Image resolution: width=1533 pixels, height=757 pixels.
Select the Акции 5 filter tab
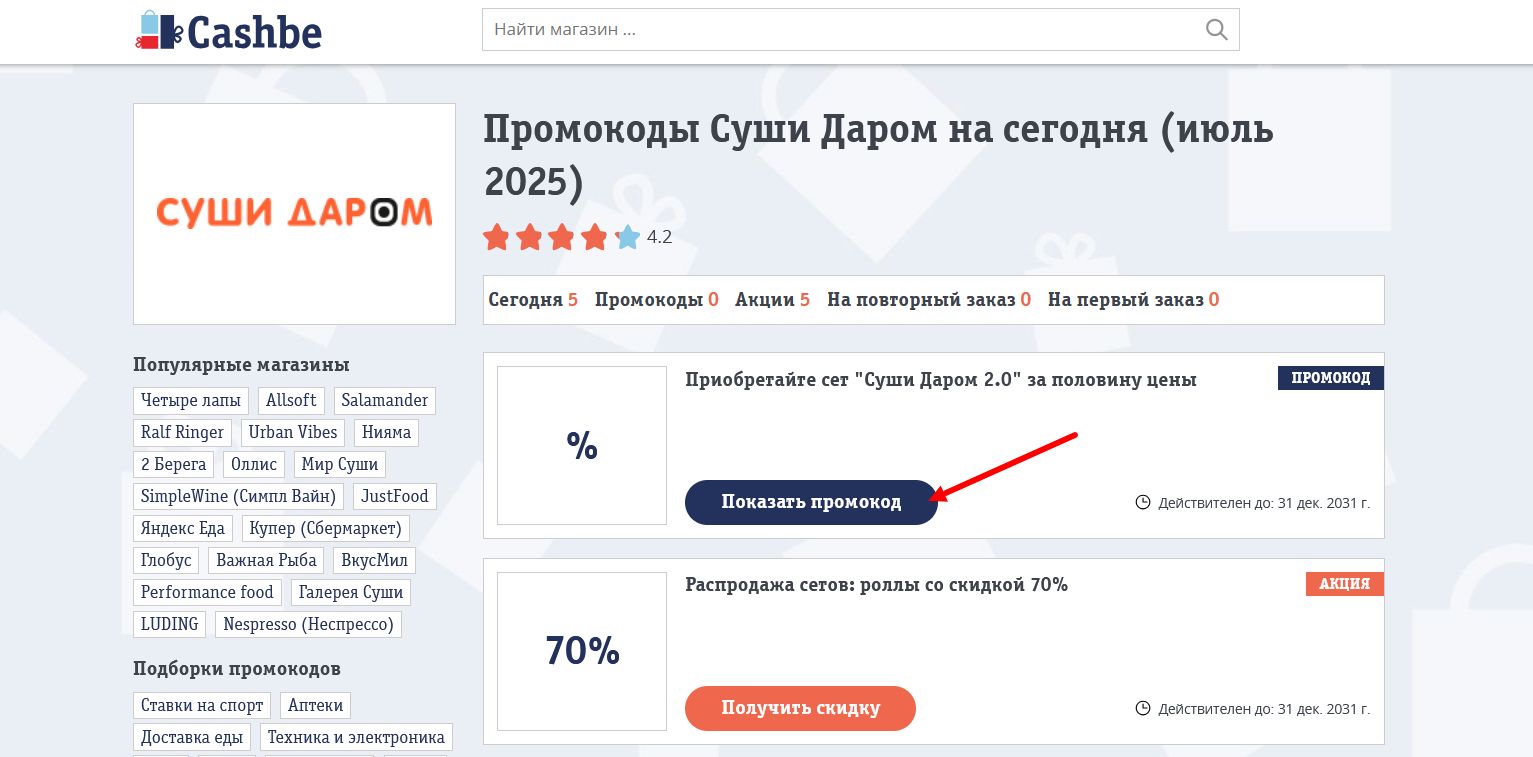[x=772, y=300]
